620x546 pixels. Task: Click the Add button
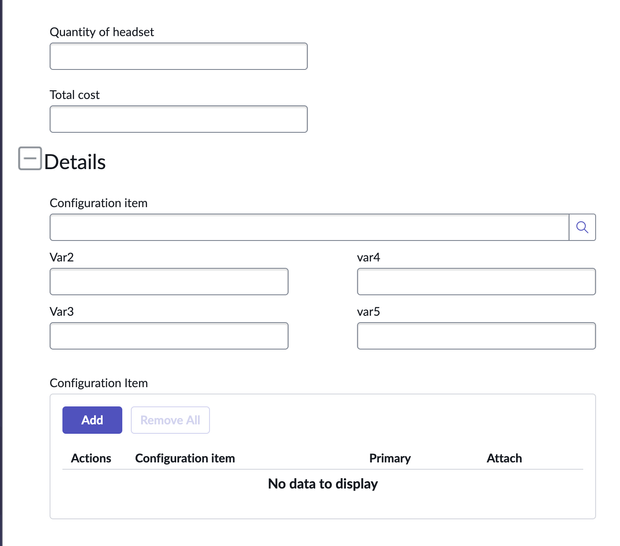click(x=92, y=420)
